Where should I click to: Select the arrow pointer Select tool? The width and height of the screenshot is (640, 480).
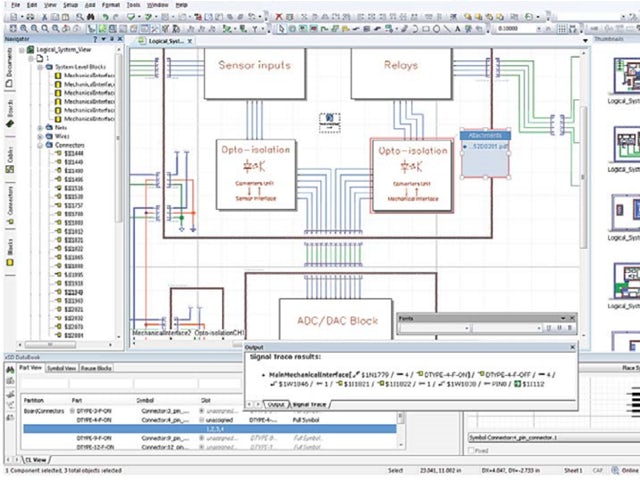coord(281,29)
